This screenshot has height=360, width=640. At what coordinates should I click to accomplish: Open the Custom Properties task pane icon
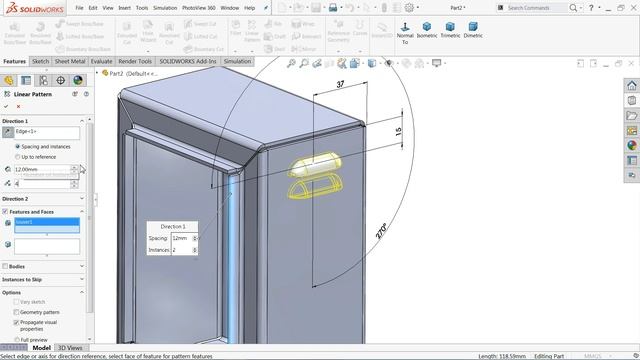[632, 160]
